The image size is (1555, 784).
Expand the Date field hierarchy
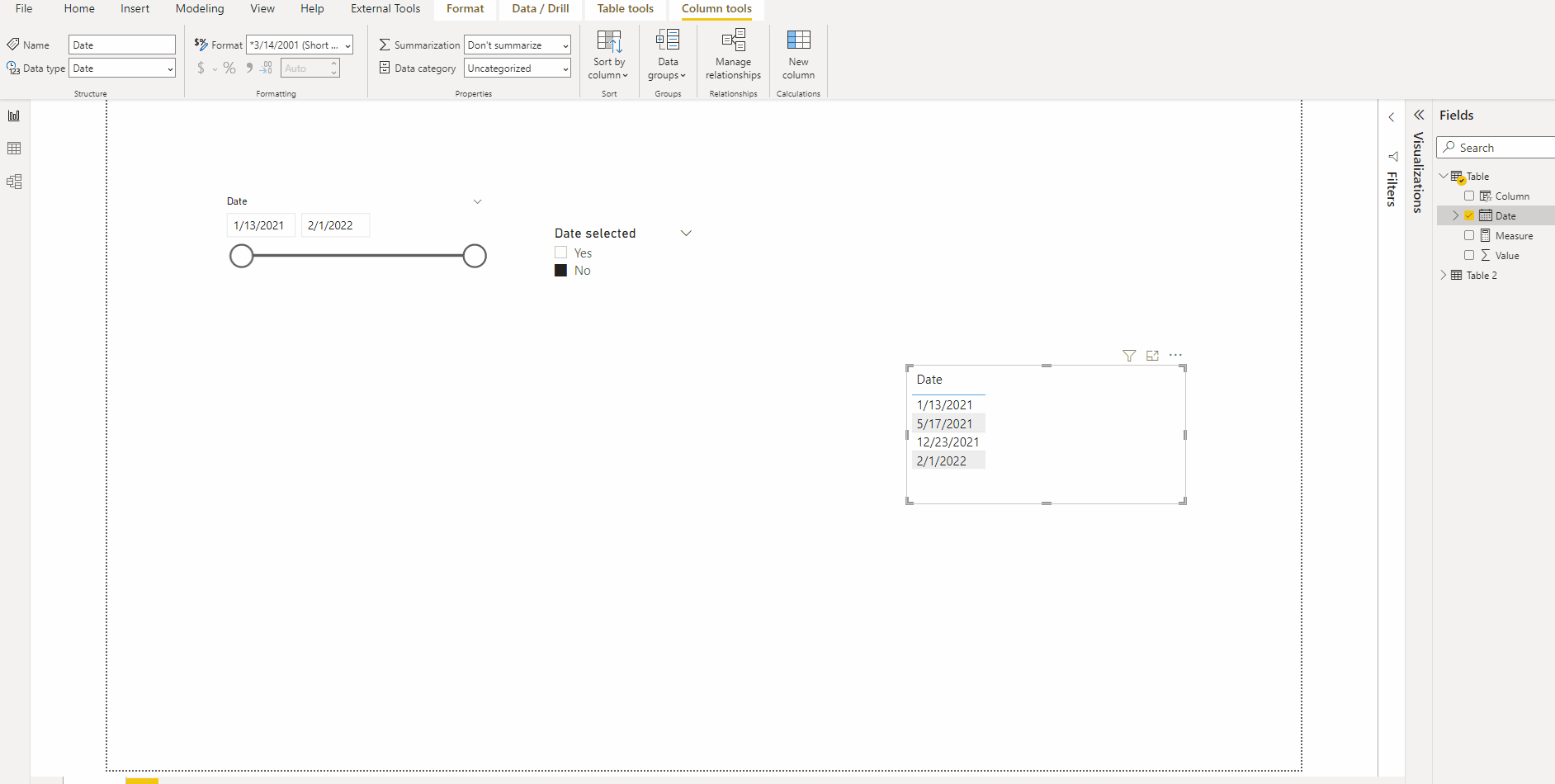(1456, 215)
